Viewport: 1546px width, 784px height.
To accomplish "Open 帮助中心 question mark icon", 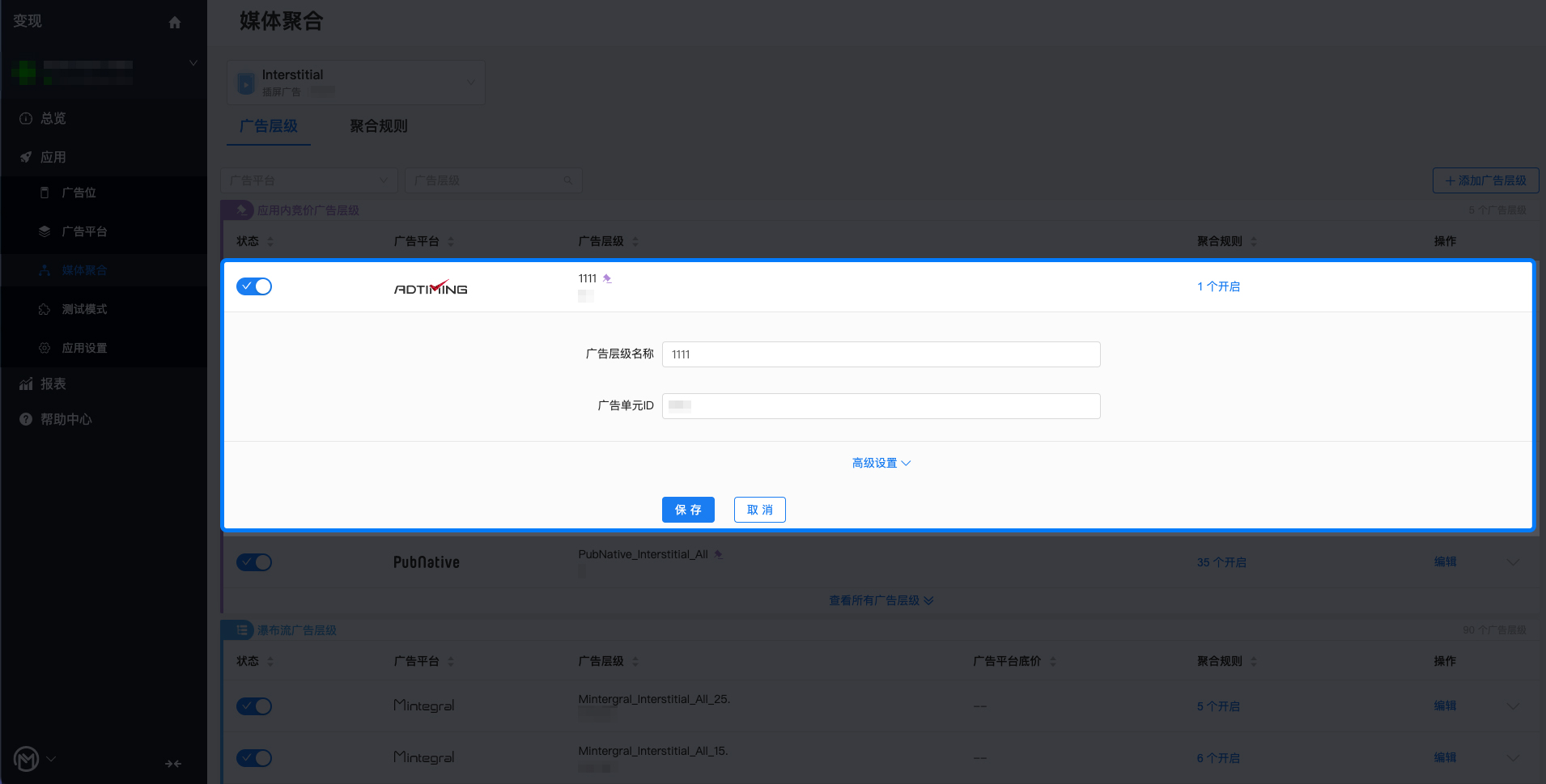I will [x=26, y=419].
